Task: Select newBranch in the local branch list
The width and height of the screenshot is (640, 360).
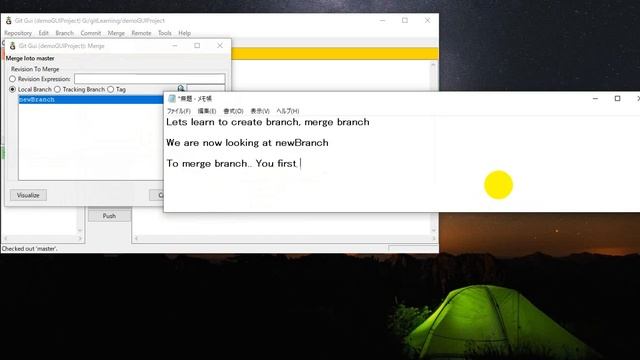Action: (x=91, y=99)
